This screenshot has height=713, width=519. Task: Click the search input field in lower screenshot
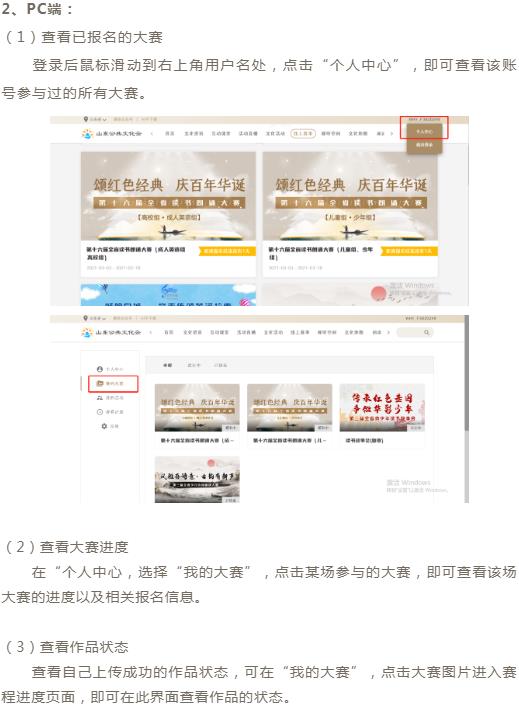(414, 332)
